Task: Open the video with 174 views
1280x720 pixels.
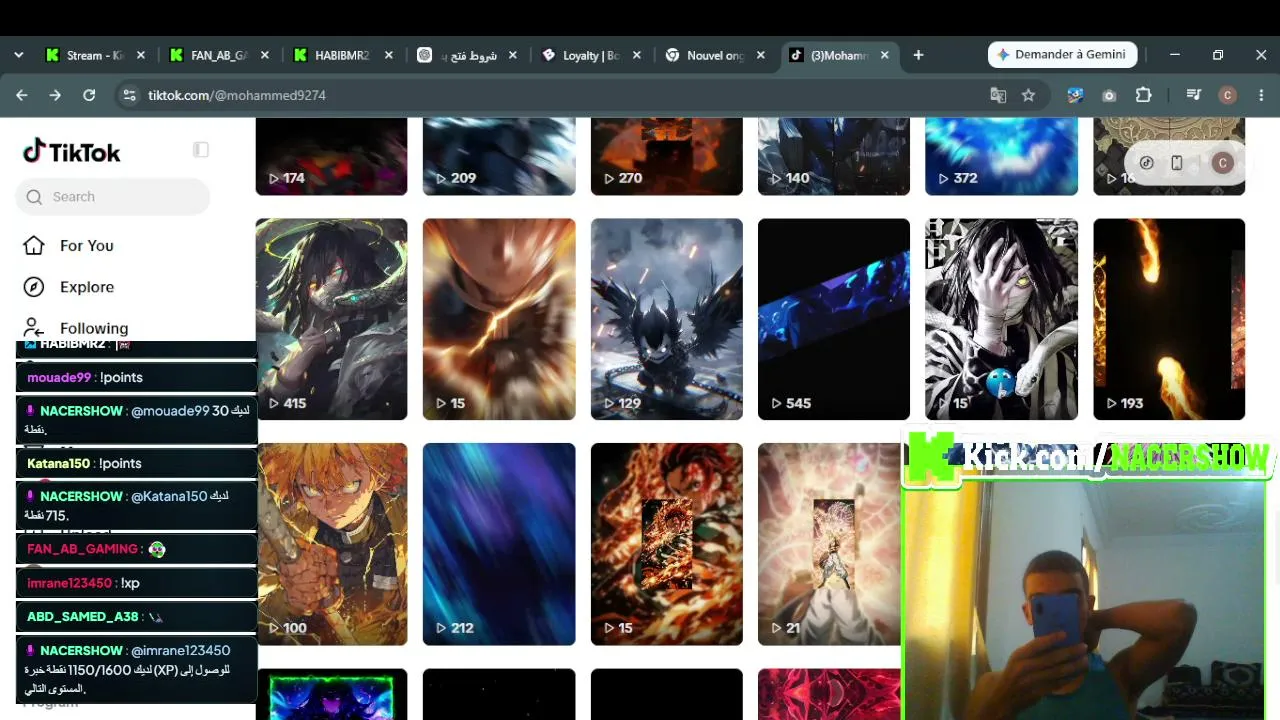Action: (x=331, y=156)
